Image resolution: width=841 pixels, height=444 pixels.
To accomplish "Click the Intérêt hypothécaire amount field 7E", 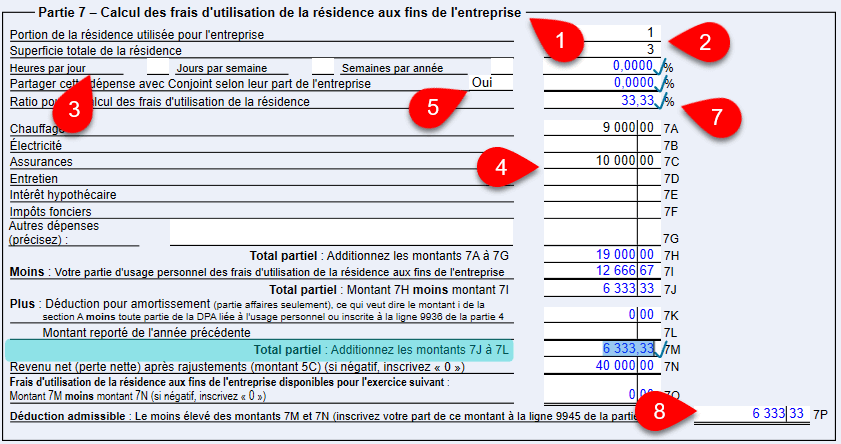I will point(602,194).
